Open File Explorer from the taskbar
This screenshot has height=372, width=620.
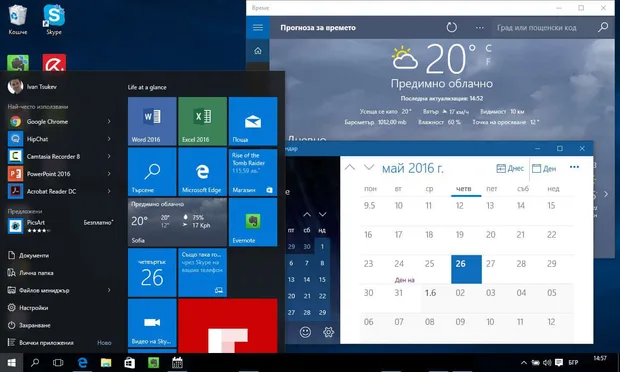point(106,363)
